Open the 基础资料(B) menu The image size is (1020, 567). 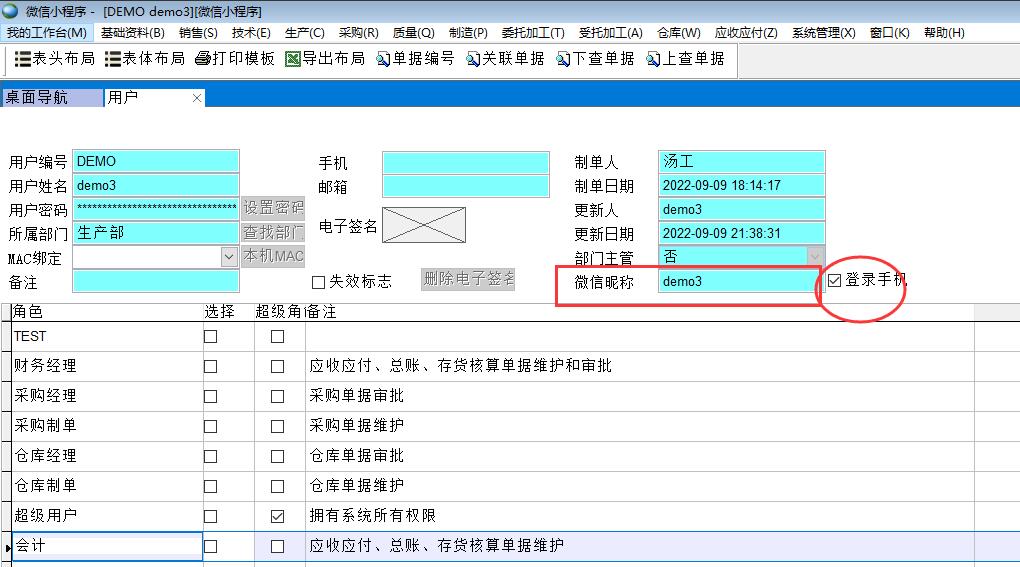click(x=132, y=33)
